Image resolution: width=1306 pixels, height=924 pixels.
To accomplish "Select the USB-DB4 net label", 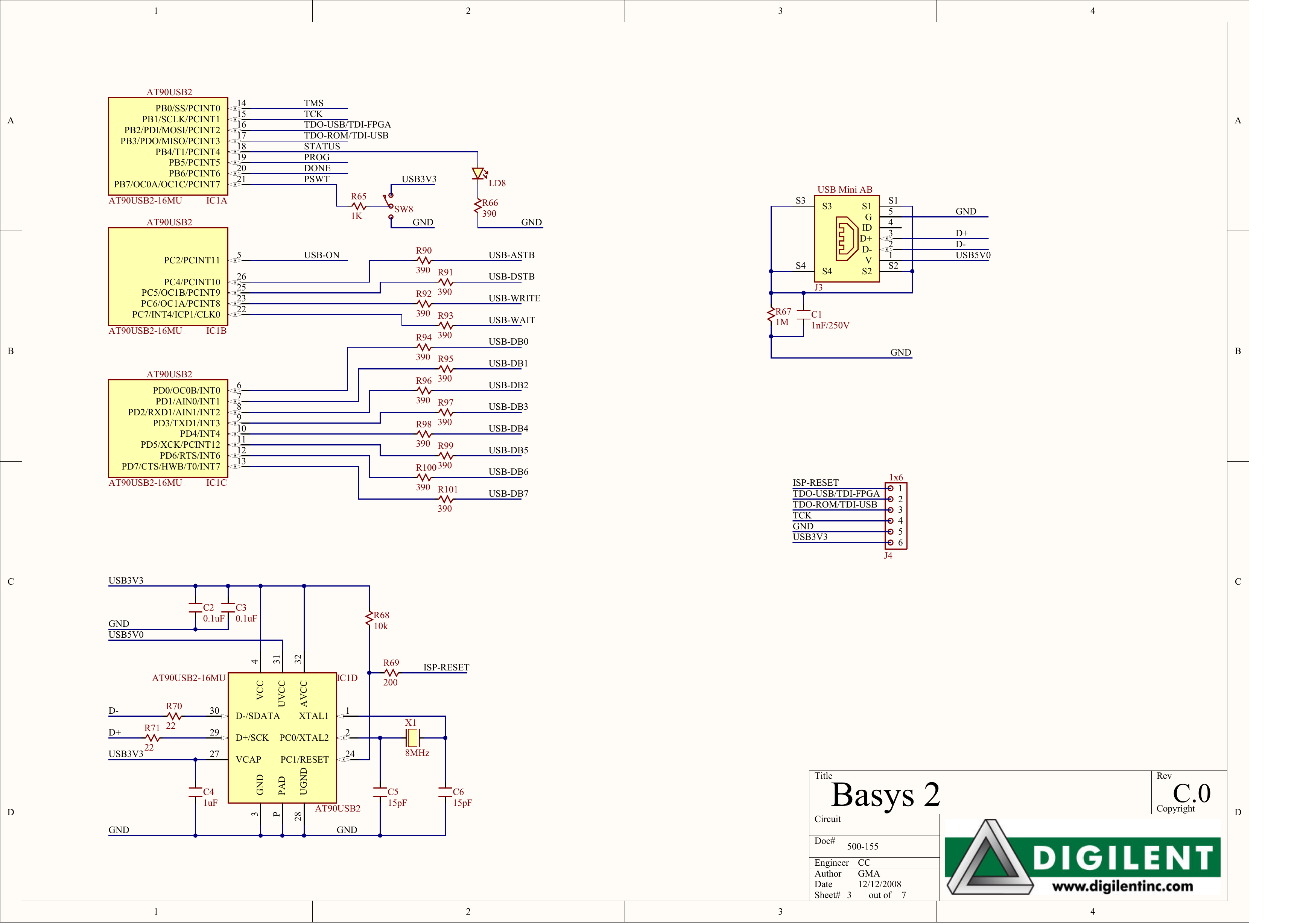I will pos(508,429).
